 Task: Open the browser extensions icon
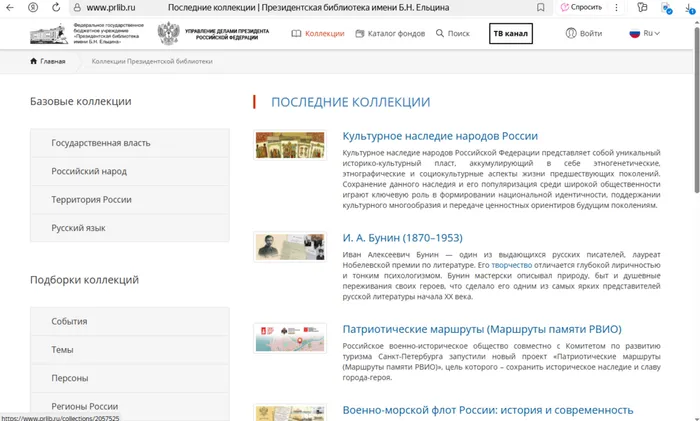pos(640,7)
